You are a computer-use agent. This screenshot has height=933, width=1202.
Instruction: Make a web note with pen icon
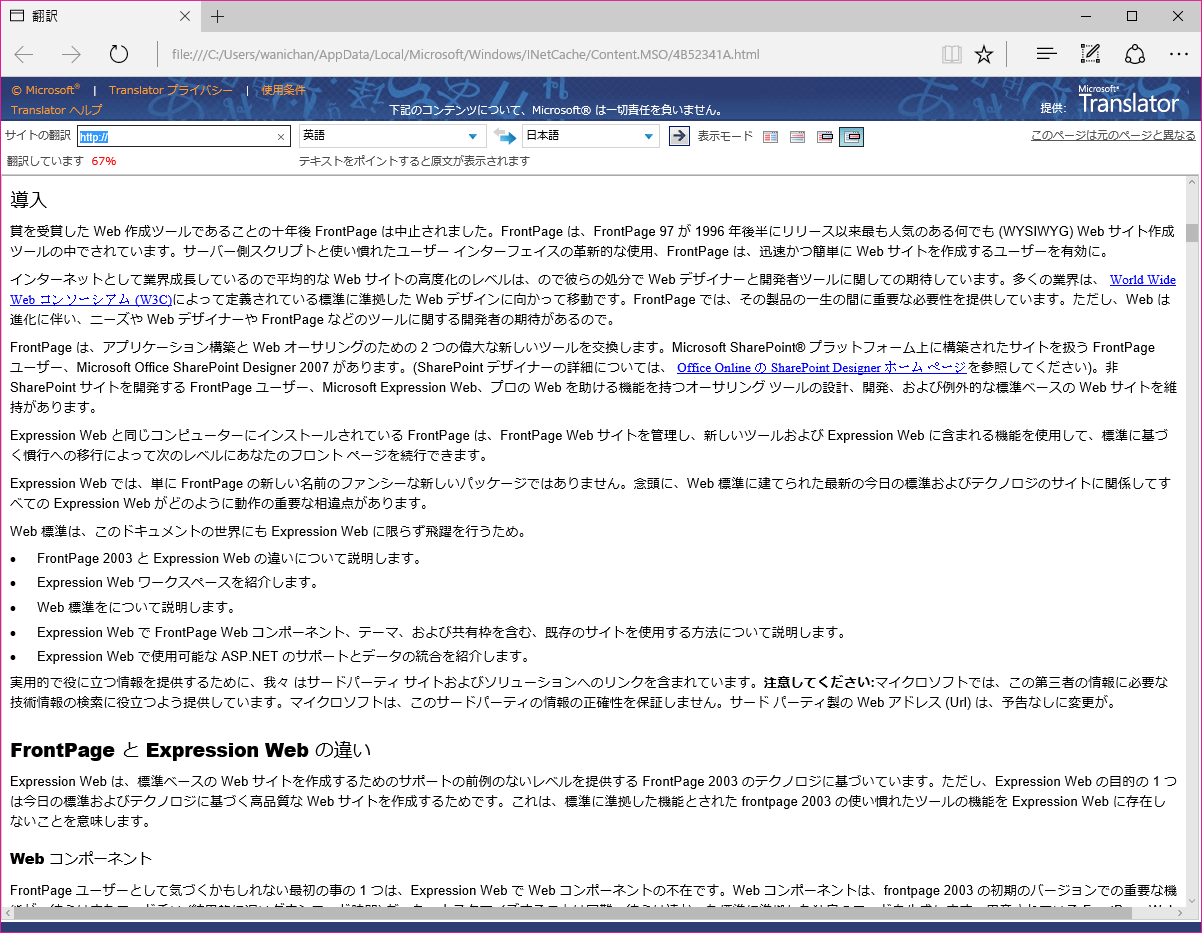[1090, 54]
